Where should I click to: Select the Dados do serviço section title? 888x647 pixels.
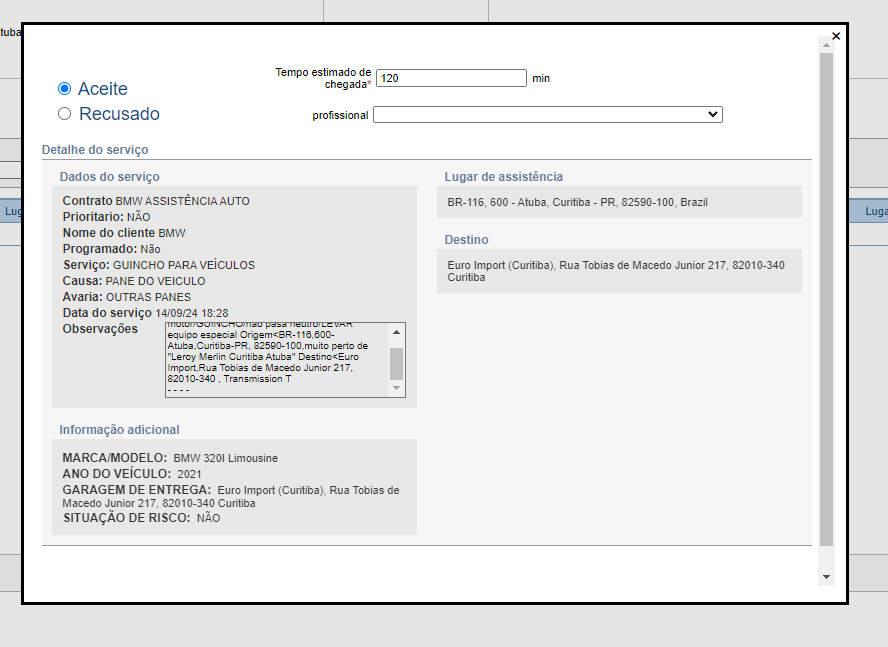[x=109, y=177]
